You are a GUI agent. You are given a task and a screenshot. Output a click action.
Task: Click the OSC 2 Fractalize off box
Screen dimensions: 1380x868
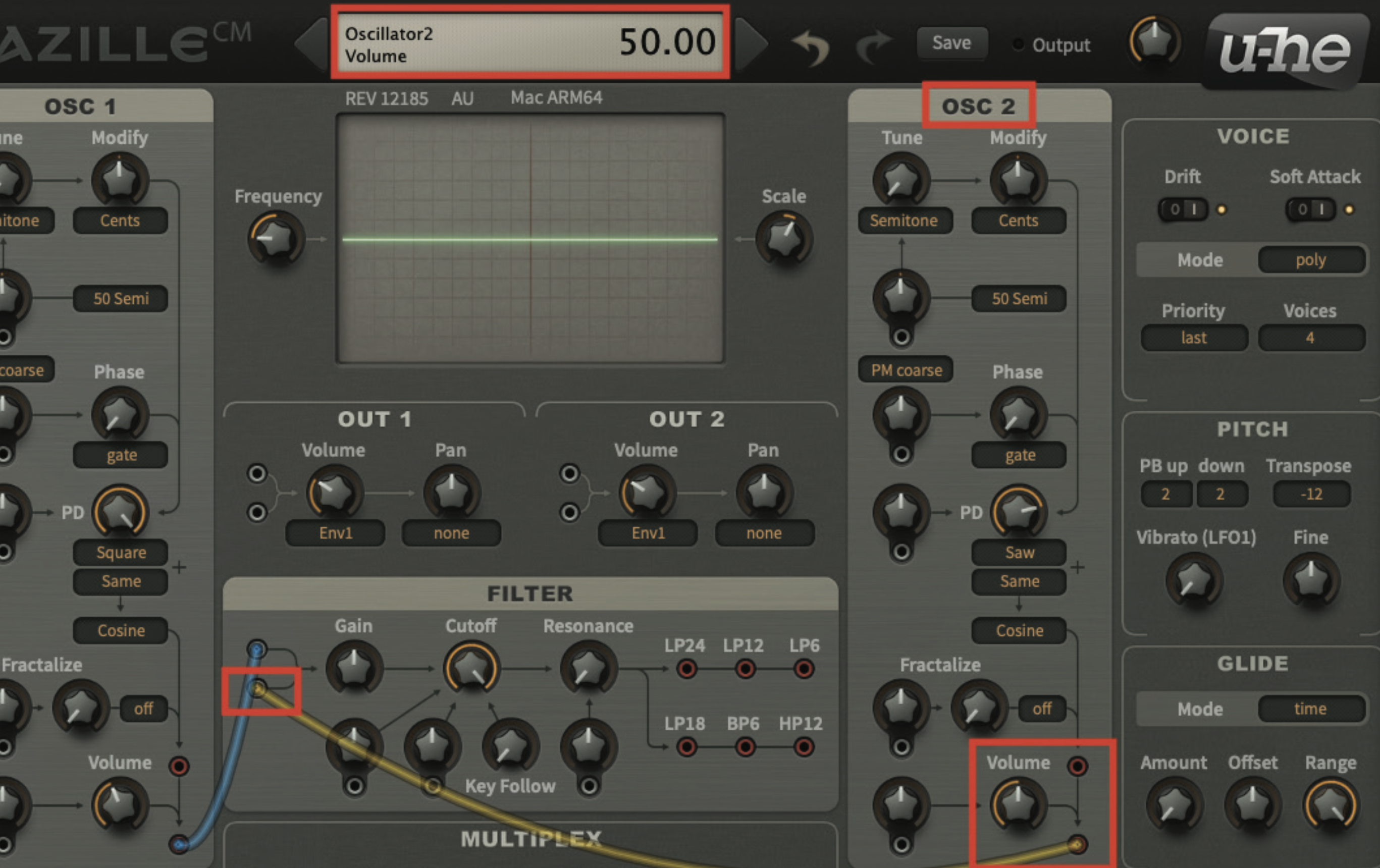click(1041, 709)
